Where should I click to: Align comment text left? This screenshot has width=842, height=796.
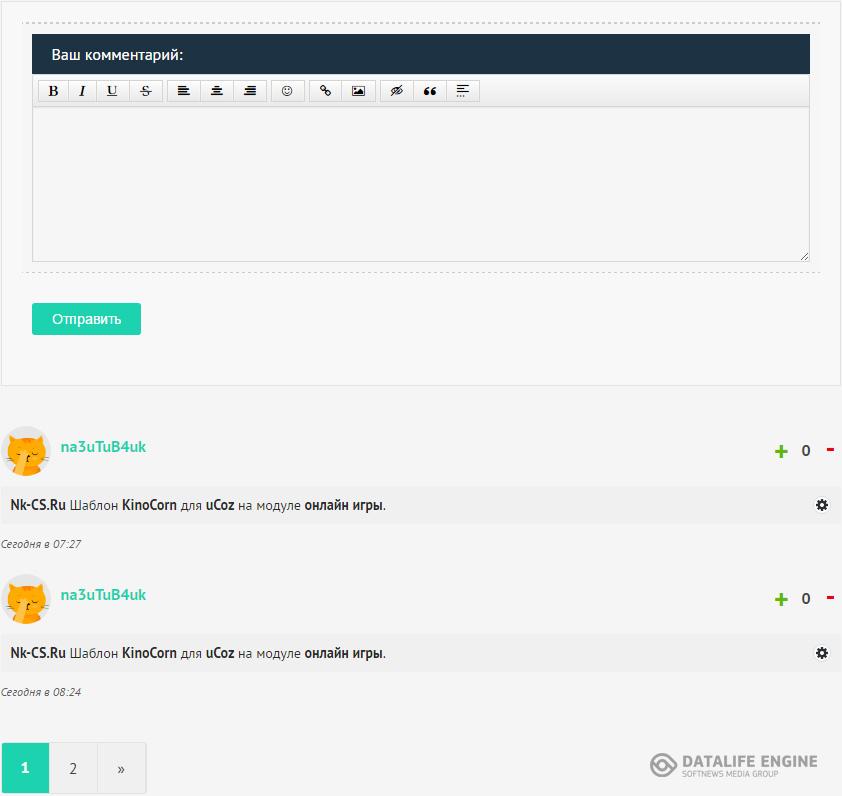[184, 91]
